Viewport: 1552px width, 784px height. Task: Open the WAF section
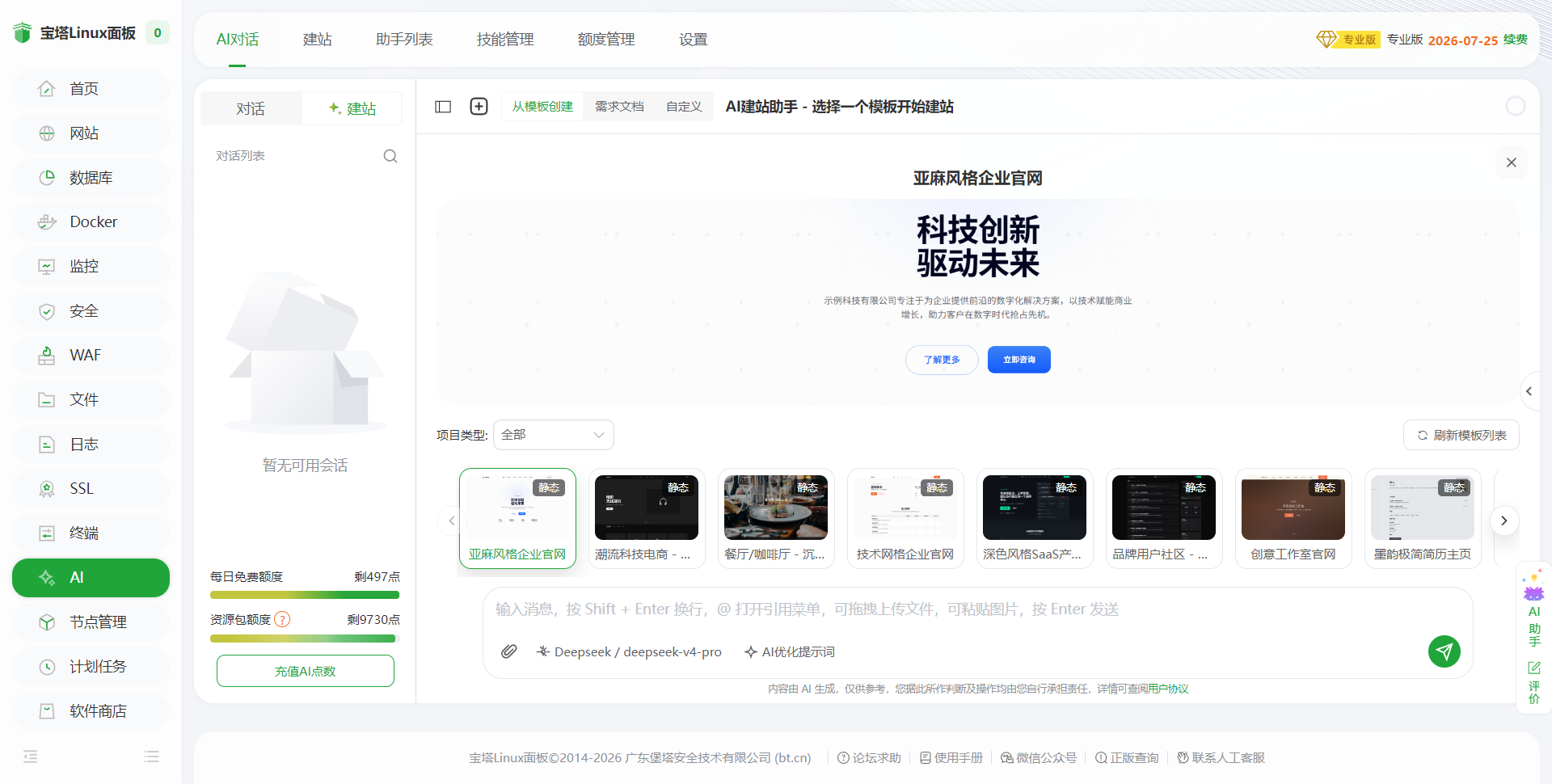91,356
